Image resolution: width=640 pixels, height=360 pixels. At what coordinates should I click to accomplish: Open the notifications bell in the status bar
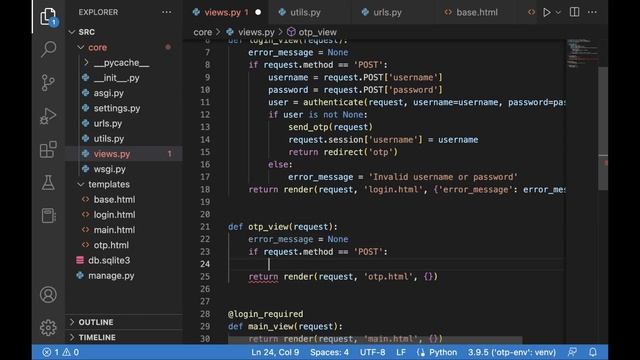(593, 352)
